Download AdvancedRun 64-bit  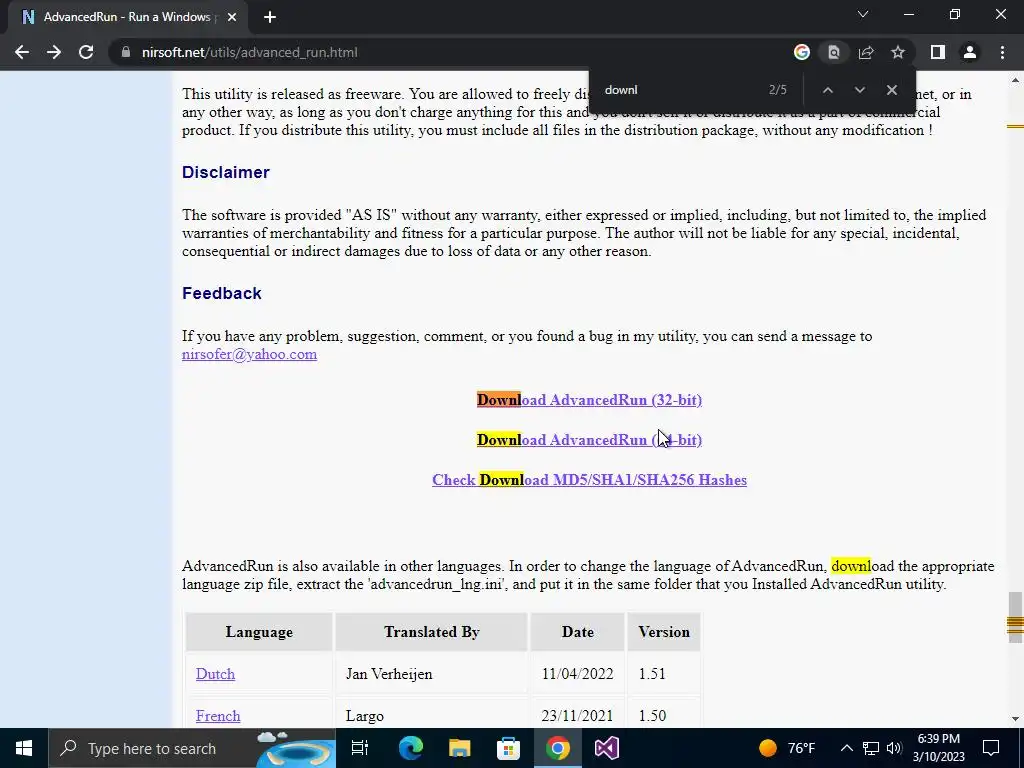click(589, 440)
